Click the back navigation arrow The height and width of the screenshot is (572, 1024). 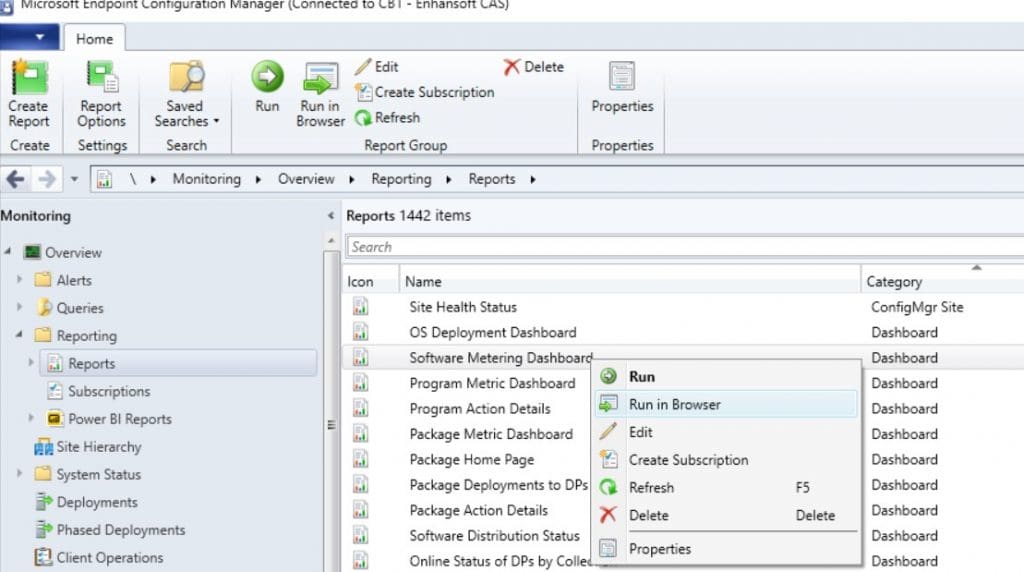(16, 179)
